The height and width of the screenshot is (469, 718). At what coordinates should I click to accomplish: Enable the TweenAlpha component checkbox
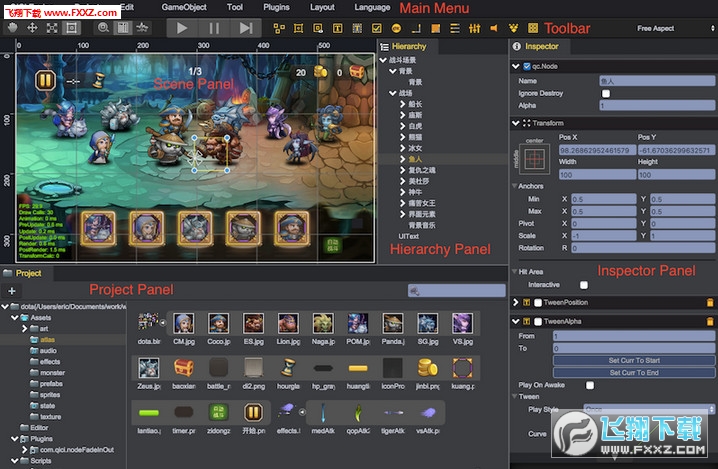click(538, 322)
